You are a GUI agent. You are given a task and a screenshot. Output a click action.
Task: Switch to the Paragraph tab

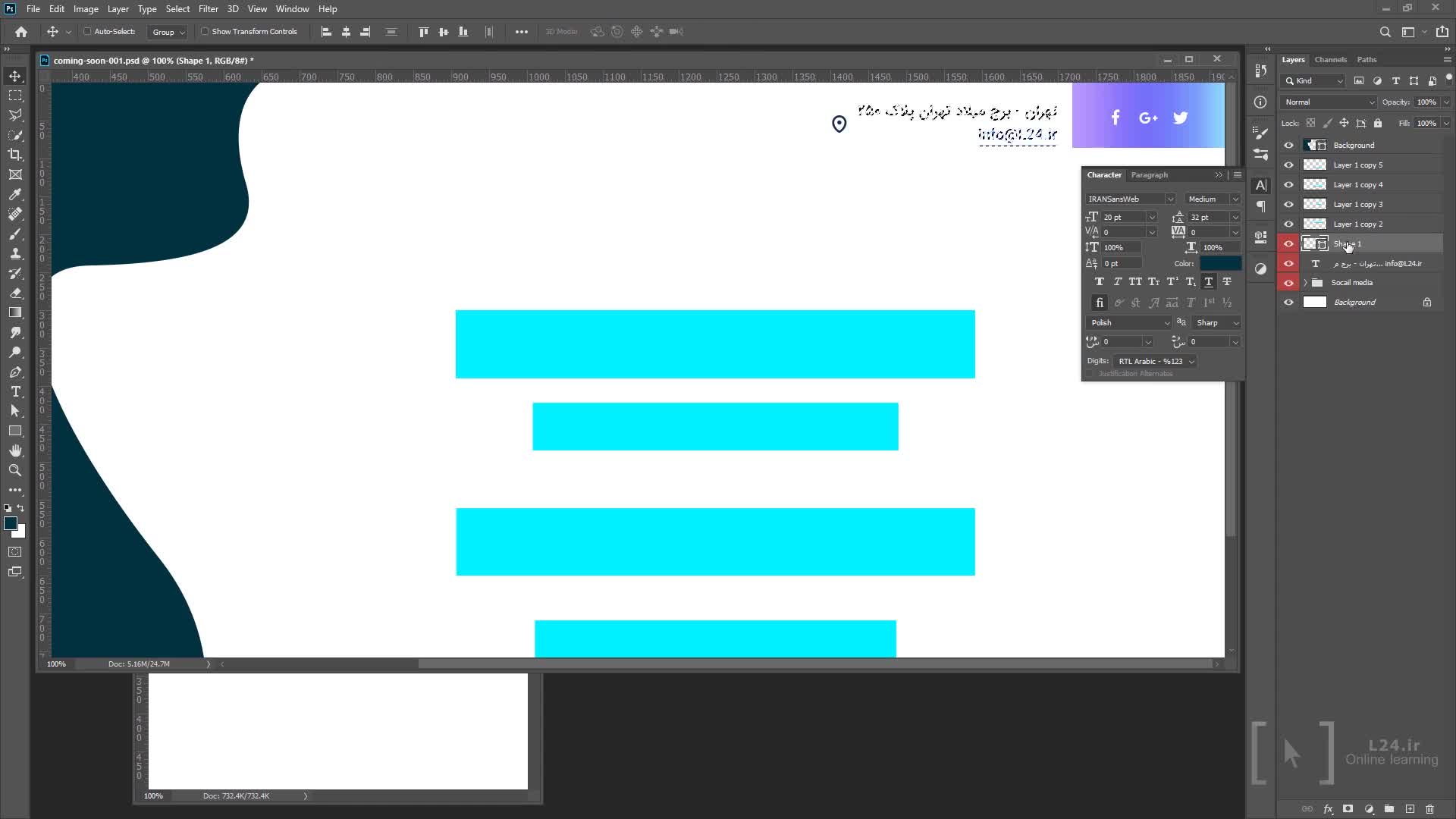click(1149, 175)
